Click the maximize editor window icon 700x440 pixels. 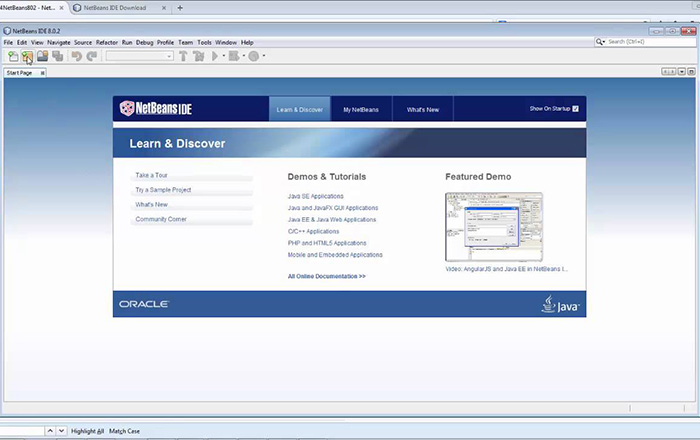pos(691,72)
